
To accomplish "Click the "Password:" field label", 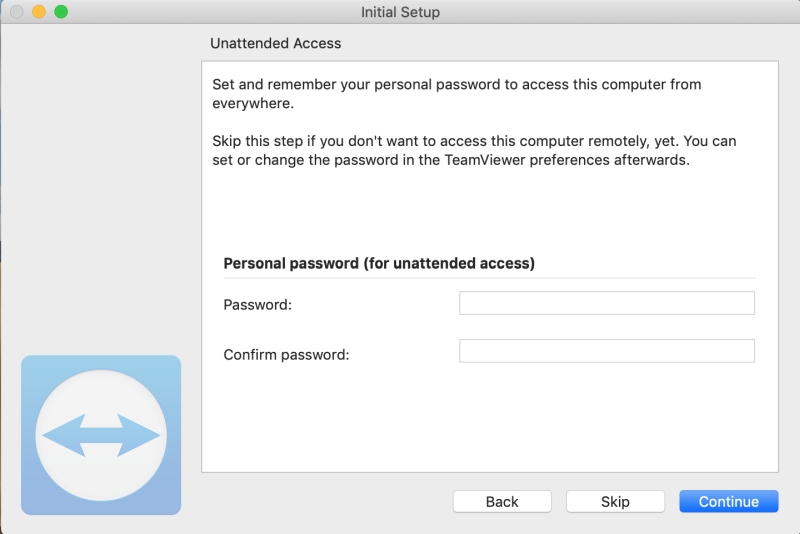I will coord(258,304).
